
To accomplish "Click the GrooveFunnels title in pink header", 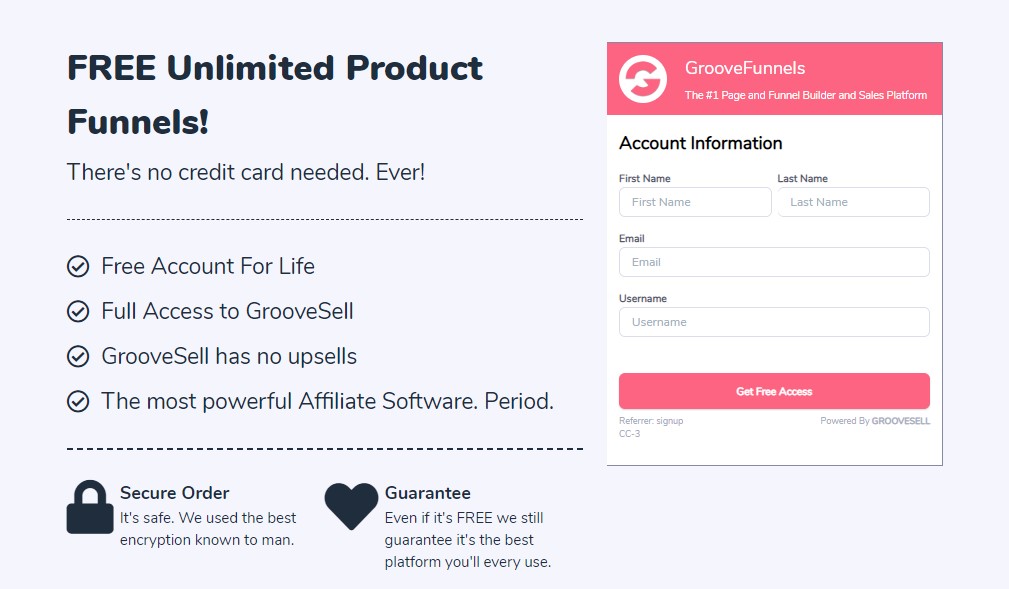I will pos(745,68).
